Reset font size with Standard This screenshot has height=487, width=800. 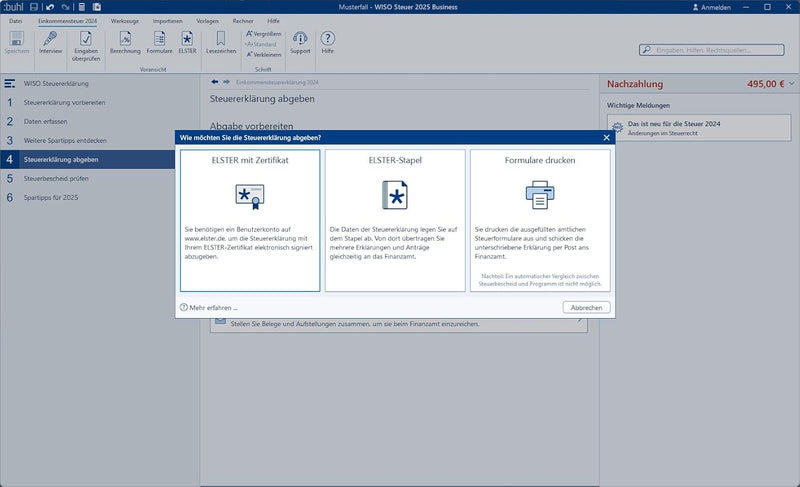tap(261, 44)
